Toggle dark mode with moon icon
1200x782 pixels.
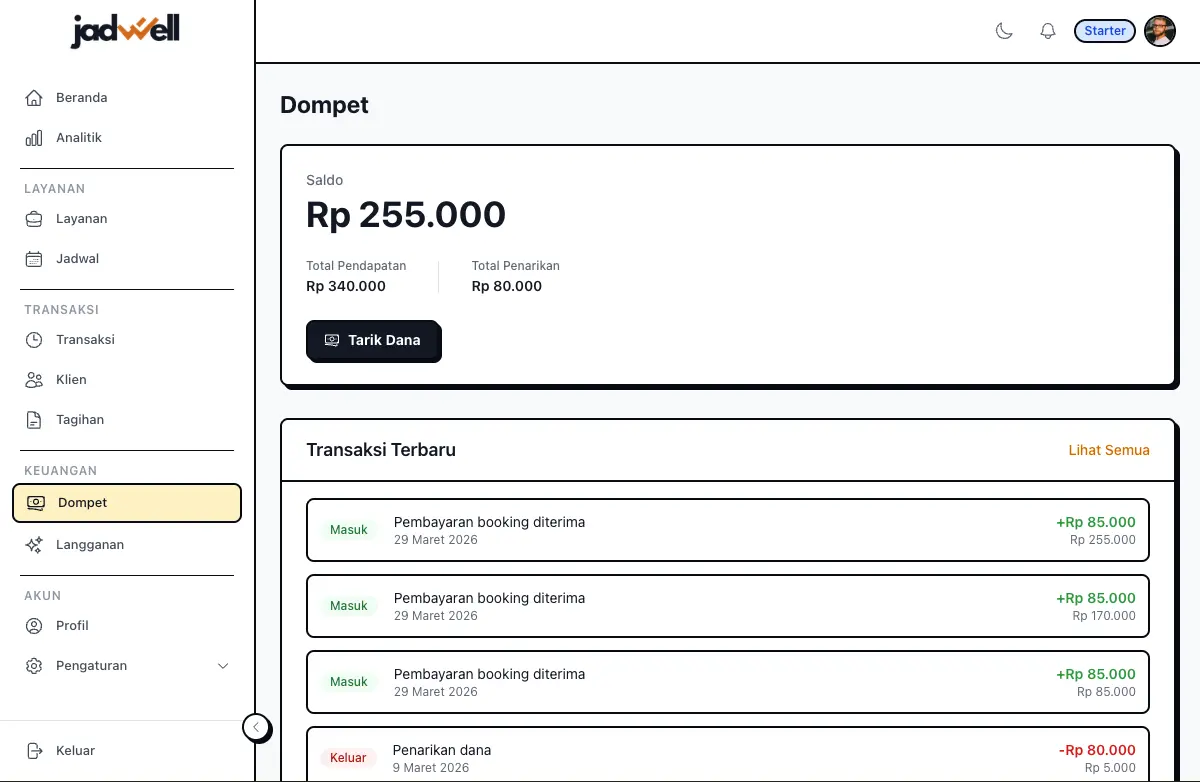click(x=1004, y=31)
